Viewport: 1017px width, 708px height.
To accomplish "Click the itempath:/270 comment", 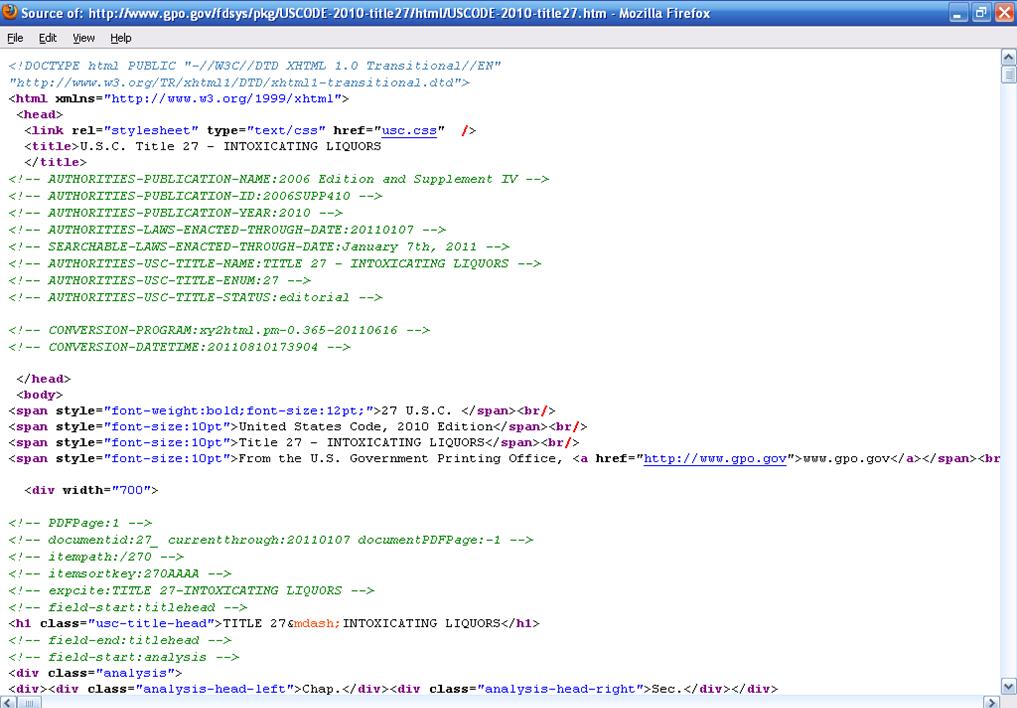I will point(96,556).
